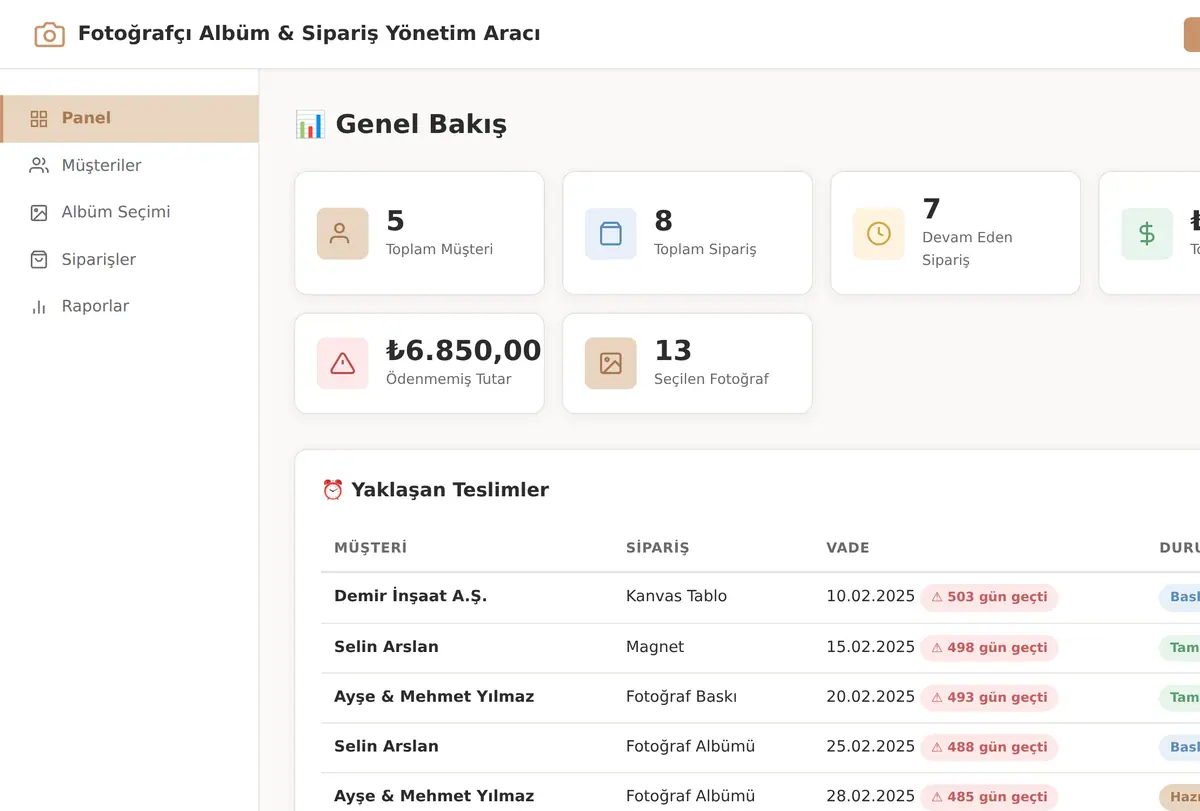Click the Panel grid icon in sidebar
Viewport: 1200px width, 811px height.
pos(39,119)
